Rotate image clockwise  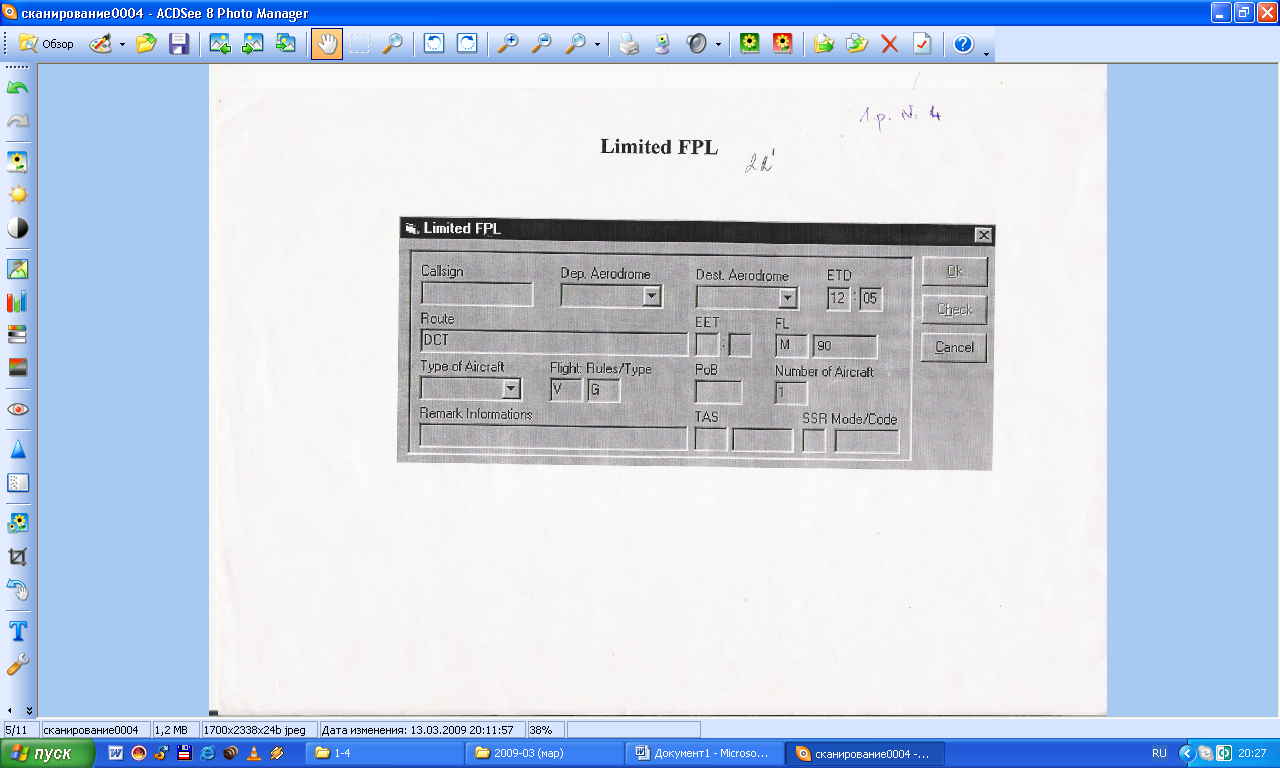467,44
